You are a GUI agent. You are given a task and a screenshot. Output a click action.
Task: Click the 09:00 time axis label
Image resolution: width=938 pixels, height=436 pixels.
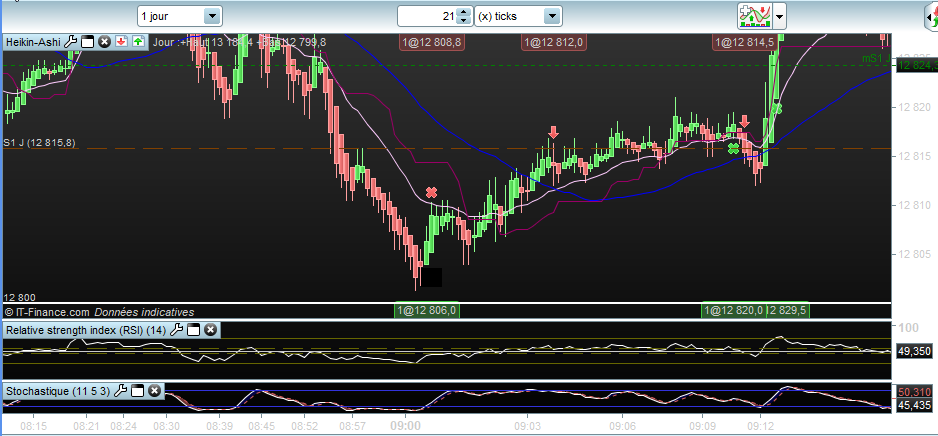(x=406, y=426)
